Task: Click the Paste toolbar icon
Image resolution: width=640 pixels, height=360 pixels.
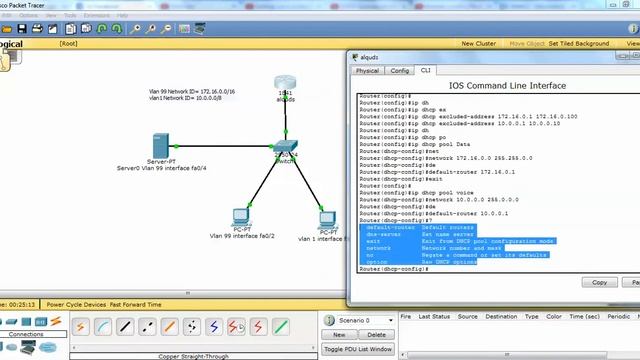Action: coord(86,29)
